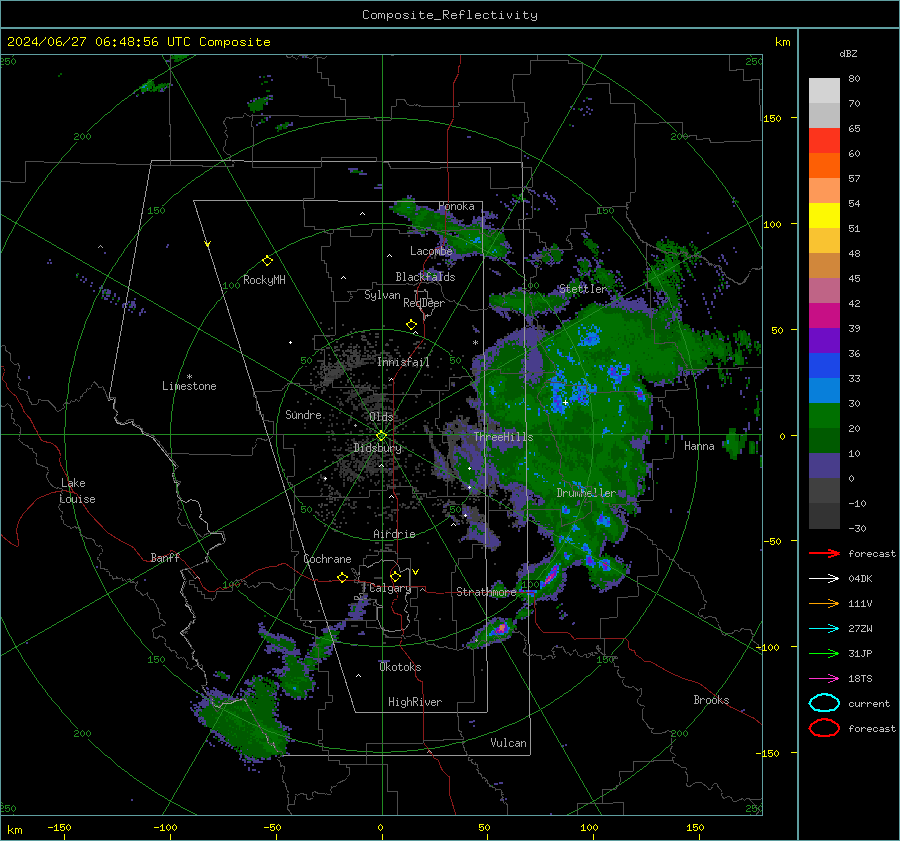Click the Stettler city label

point(583,289)
